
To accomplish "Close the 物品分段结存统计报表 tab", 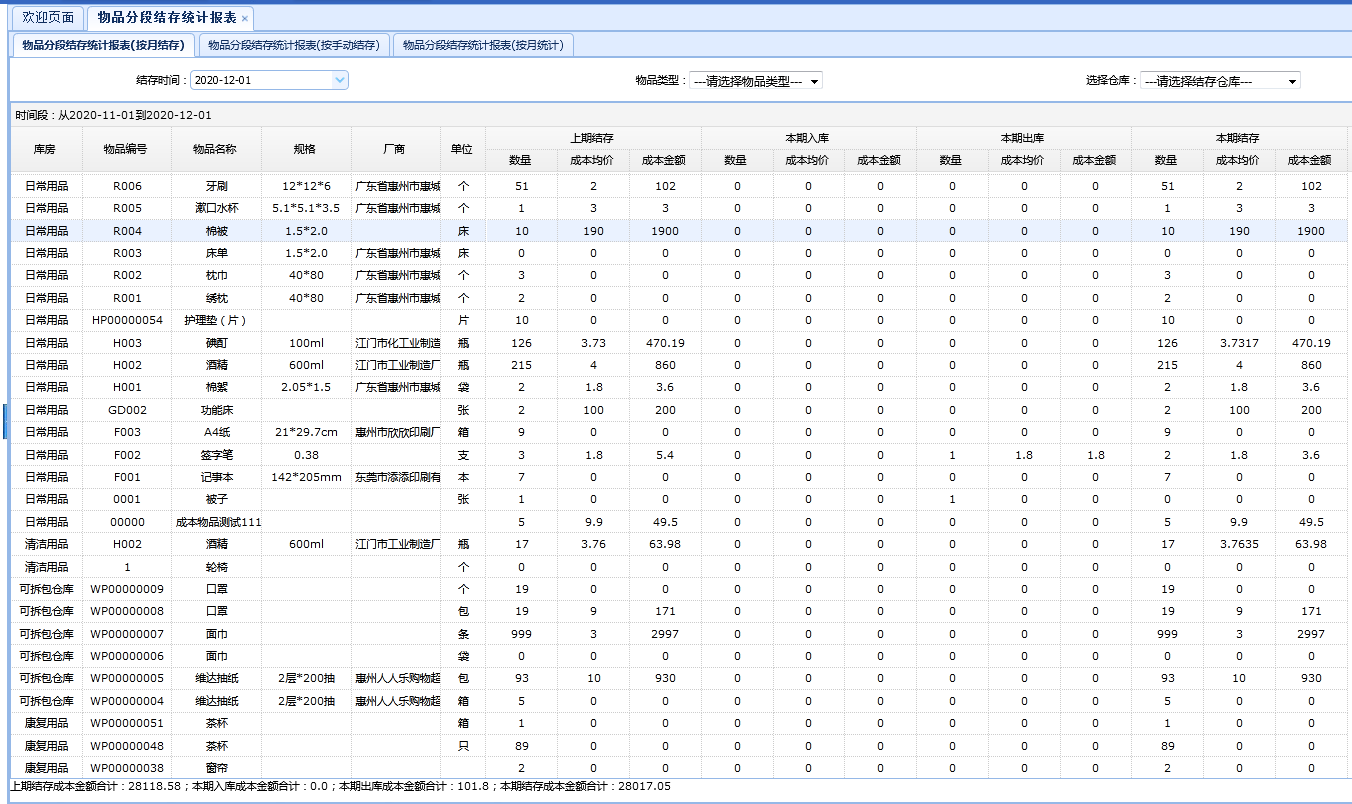I will 245,18.
